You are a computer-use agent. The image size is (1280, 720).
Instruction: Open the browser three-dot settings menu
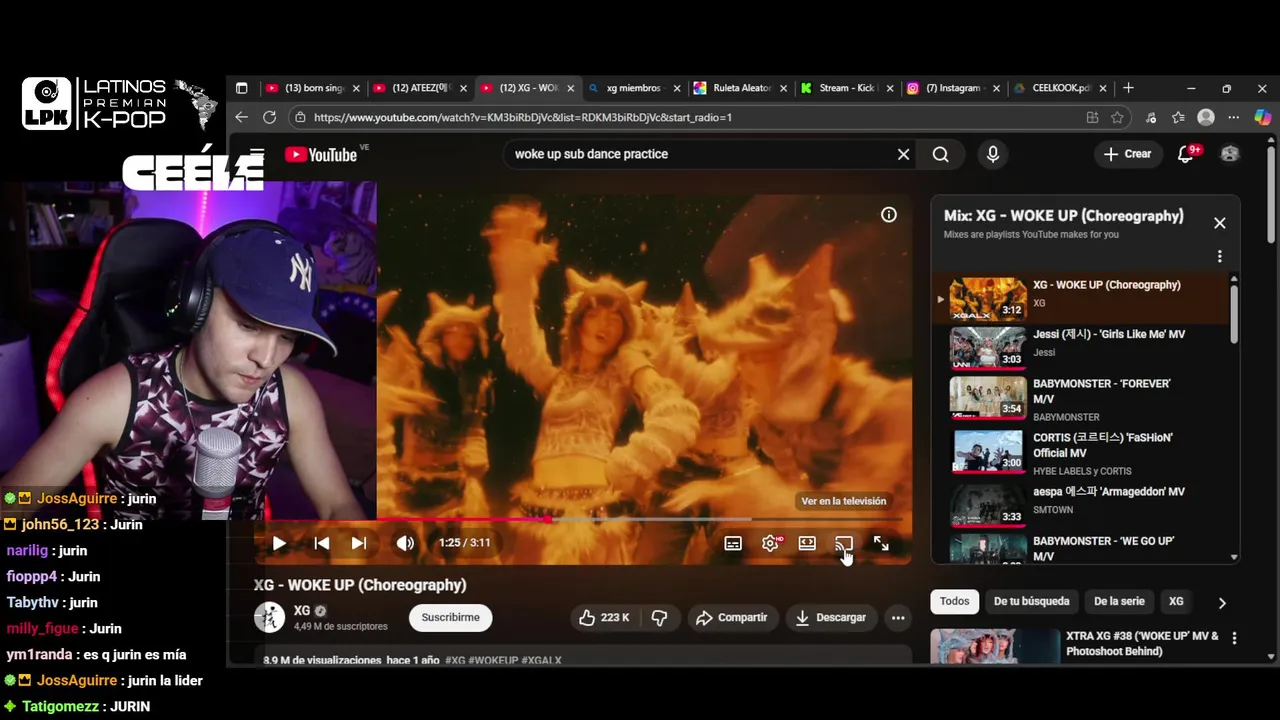[x=1234, y=117]
